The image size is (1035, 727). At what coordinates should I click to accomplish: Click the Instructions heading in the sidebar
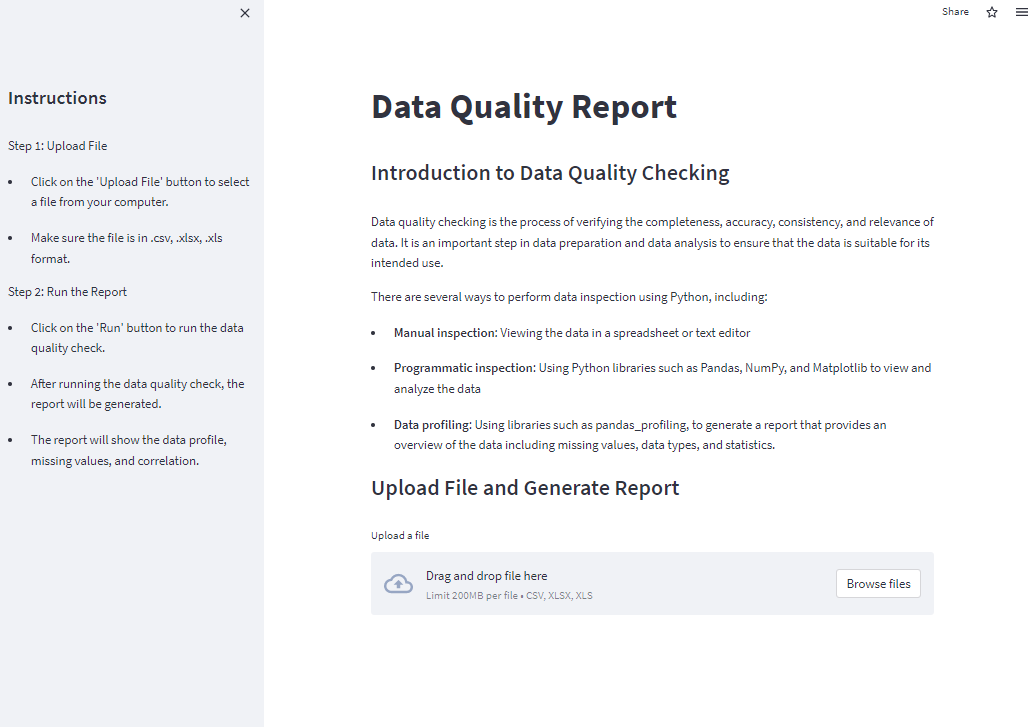(57, 97)
